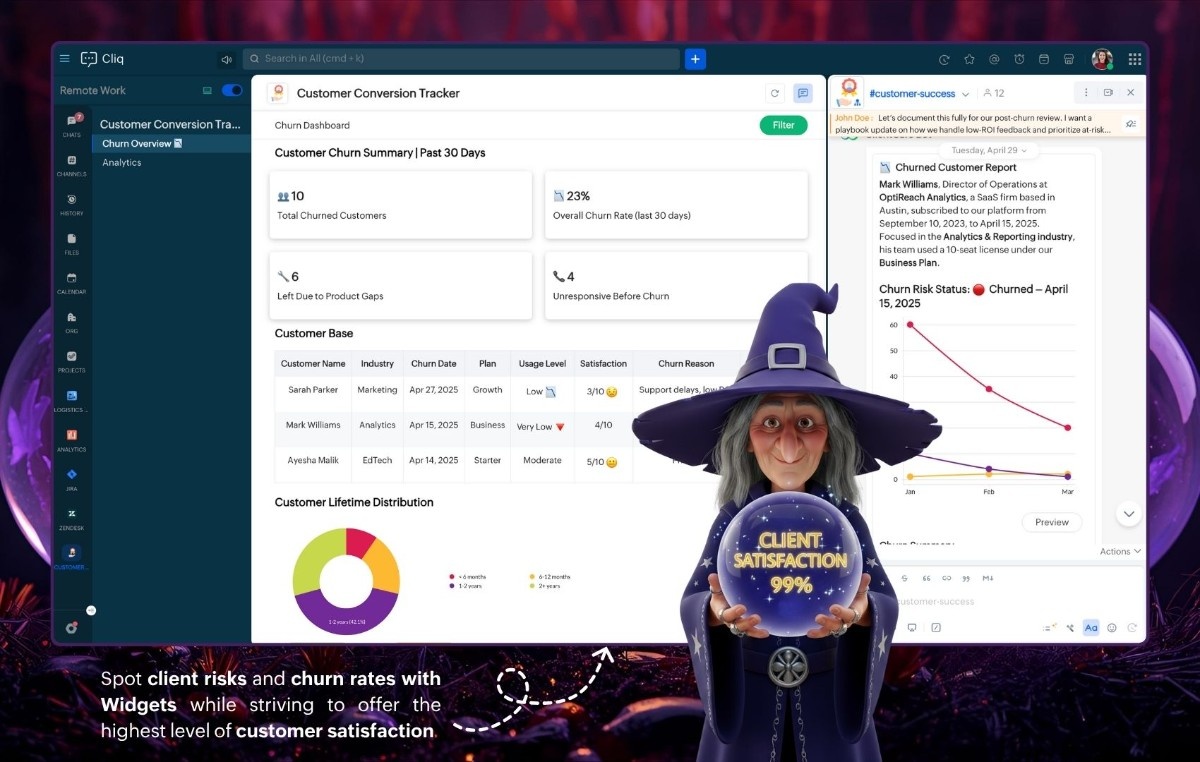The image size is (1200, 762).
Task: Open the three-dot menu in the chat panel
Action: (x=1086, y=91)
